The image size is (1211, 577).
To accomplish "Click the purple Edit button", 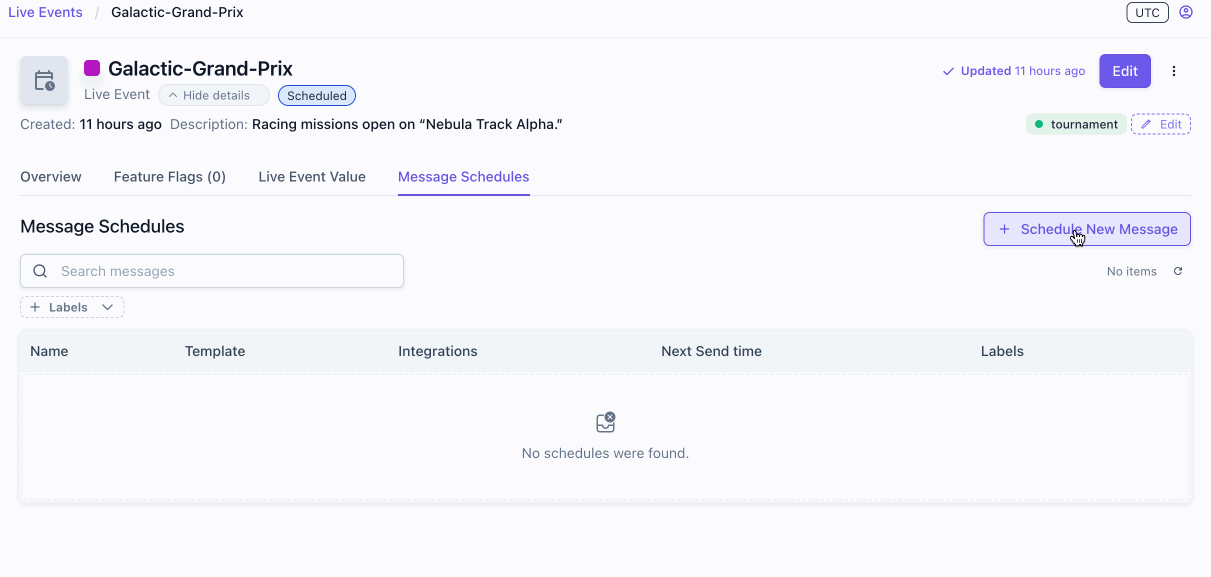I will coord(1124,71).
